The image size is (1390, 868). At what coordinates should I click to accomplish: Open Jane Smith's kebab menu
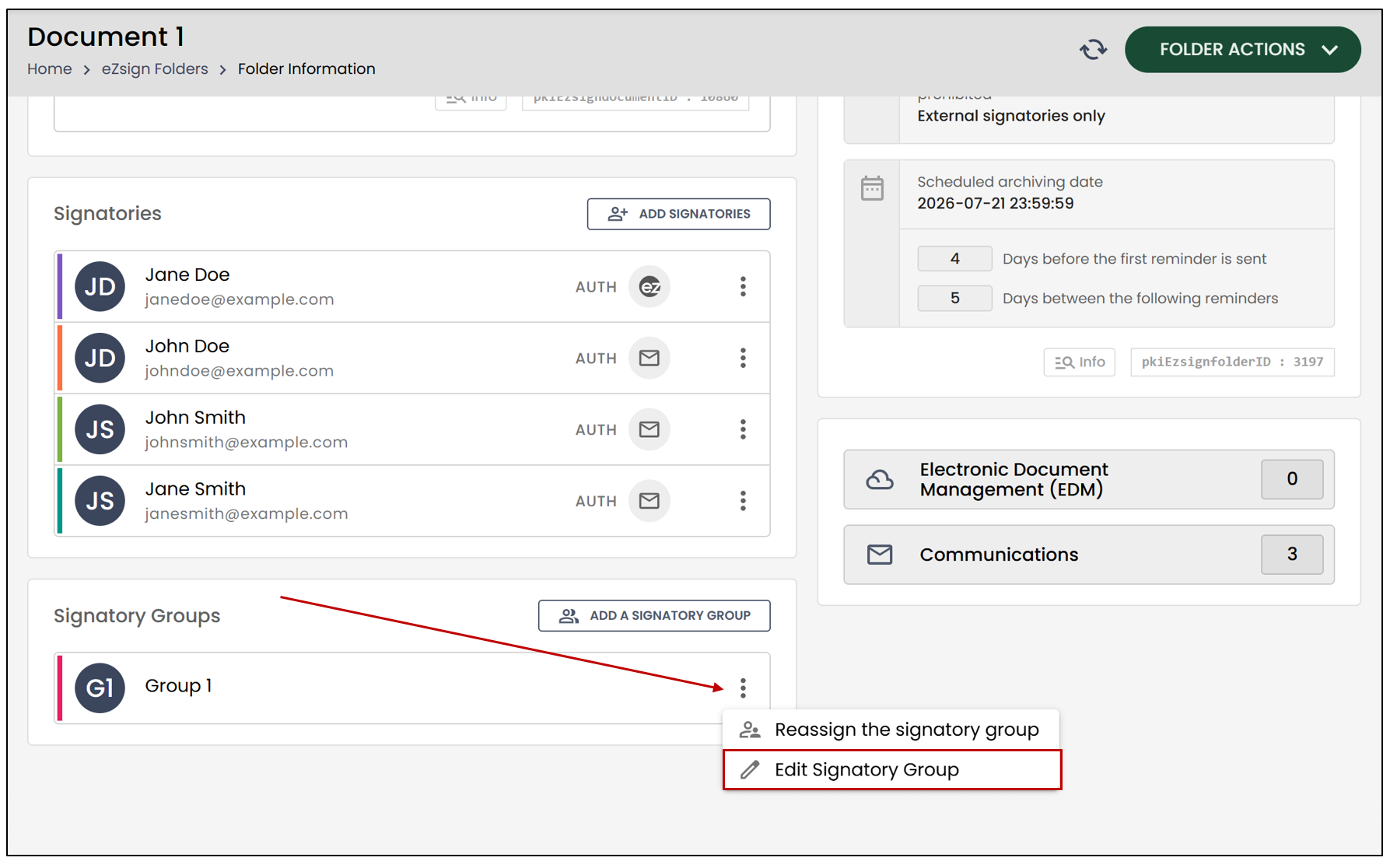pyautogui.click(x=743, y=501)
